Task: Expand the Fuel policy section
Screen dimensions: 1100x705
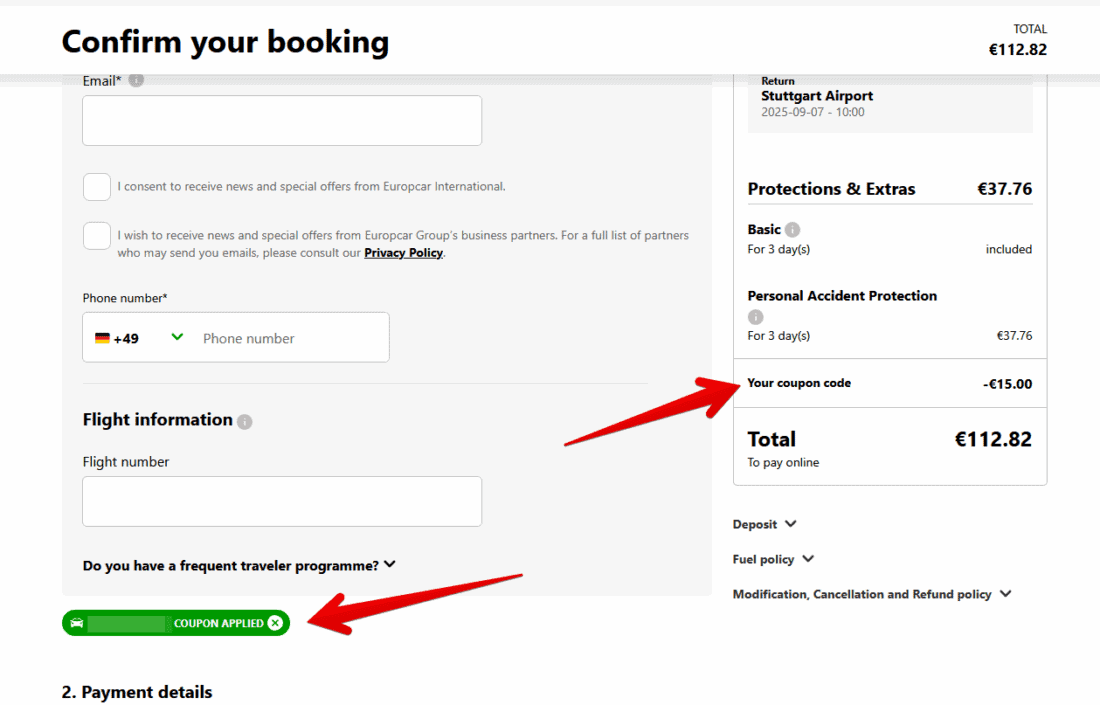Action: pos(773,559)
